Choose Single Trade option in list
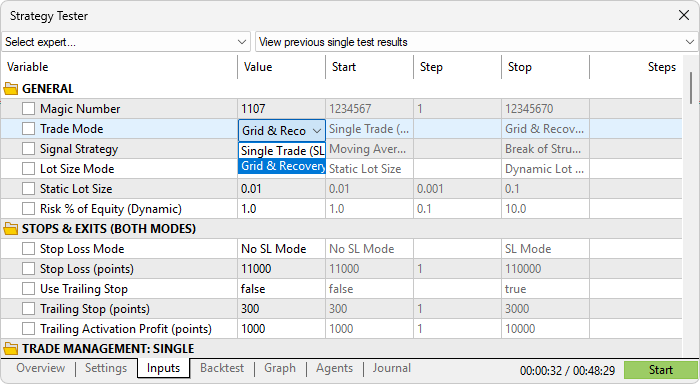The height and width of the screenshot is (384, 700). click(282, 150)
